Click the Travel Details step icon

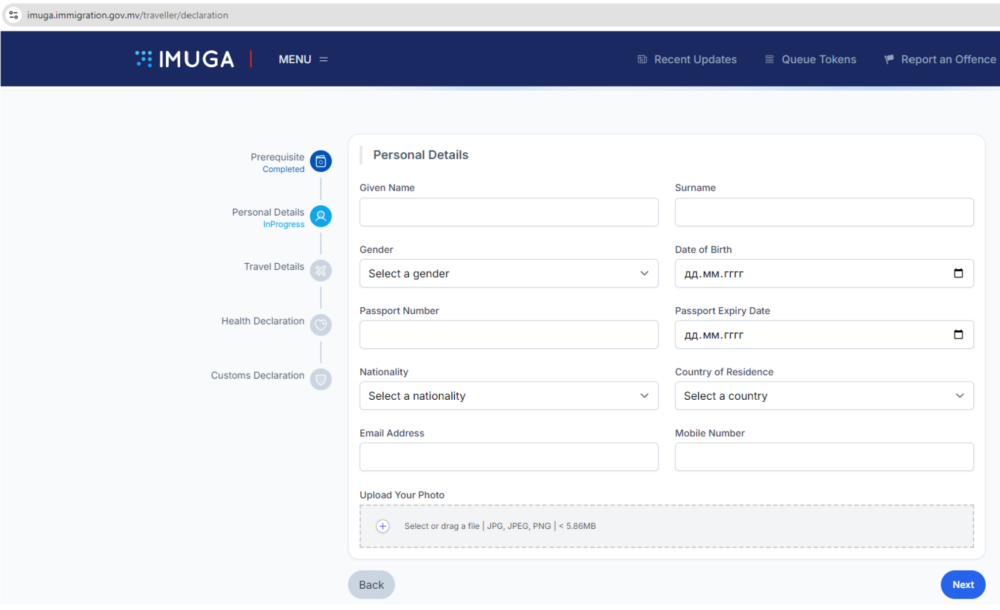pos(321,270)
